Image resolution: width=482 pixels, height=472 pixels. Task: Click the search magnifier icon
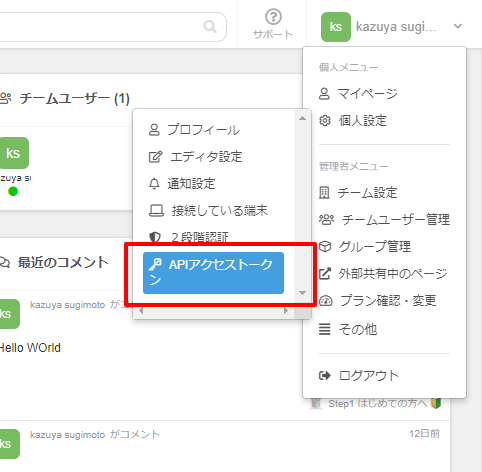pyautogui.click(x=210, y=26)
